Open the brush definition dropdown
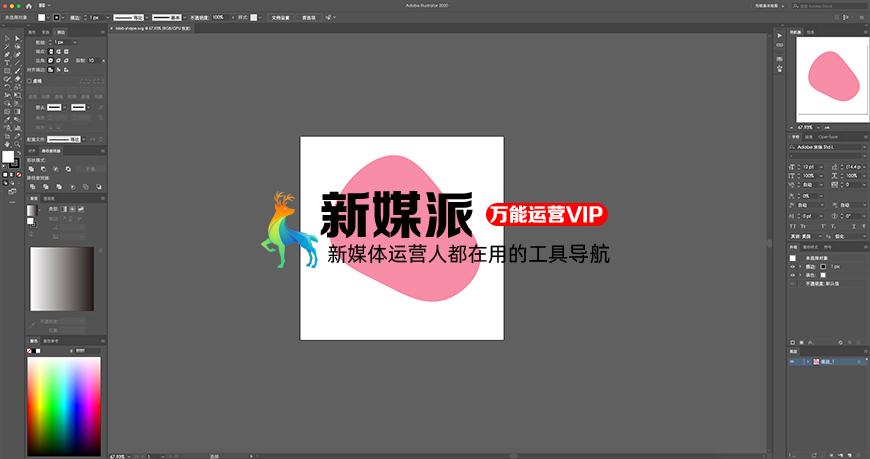Screen dimensions: 870x459 coord(185,18)
